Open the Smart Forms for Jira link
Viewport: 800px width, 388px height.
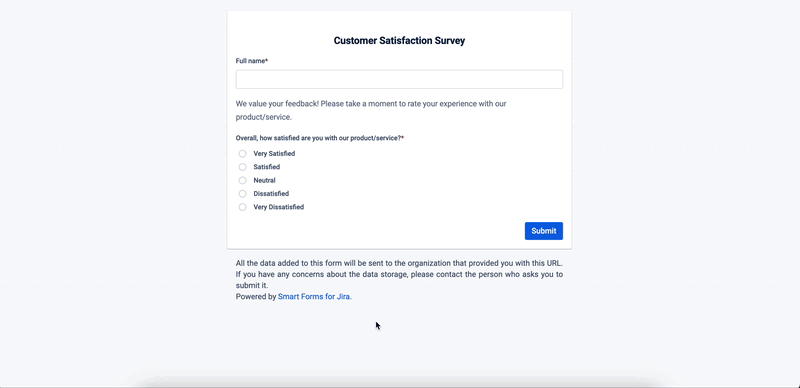click(314, 296)
